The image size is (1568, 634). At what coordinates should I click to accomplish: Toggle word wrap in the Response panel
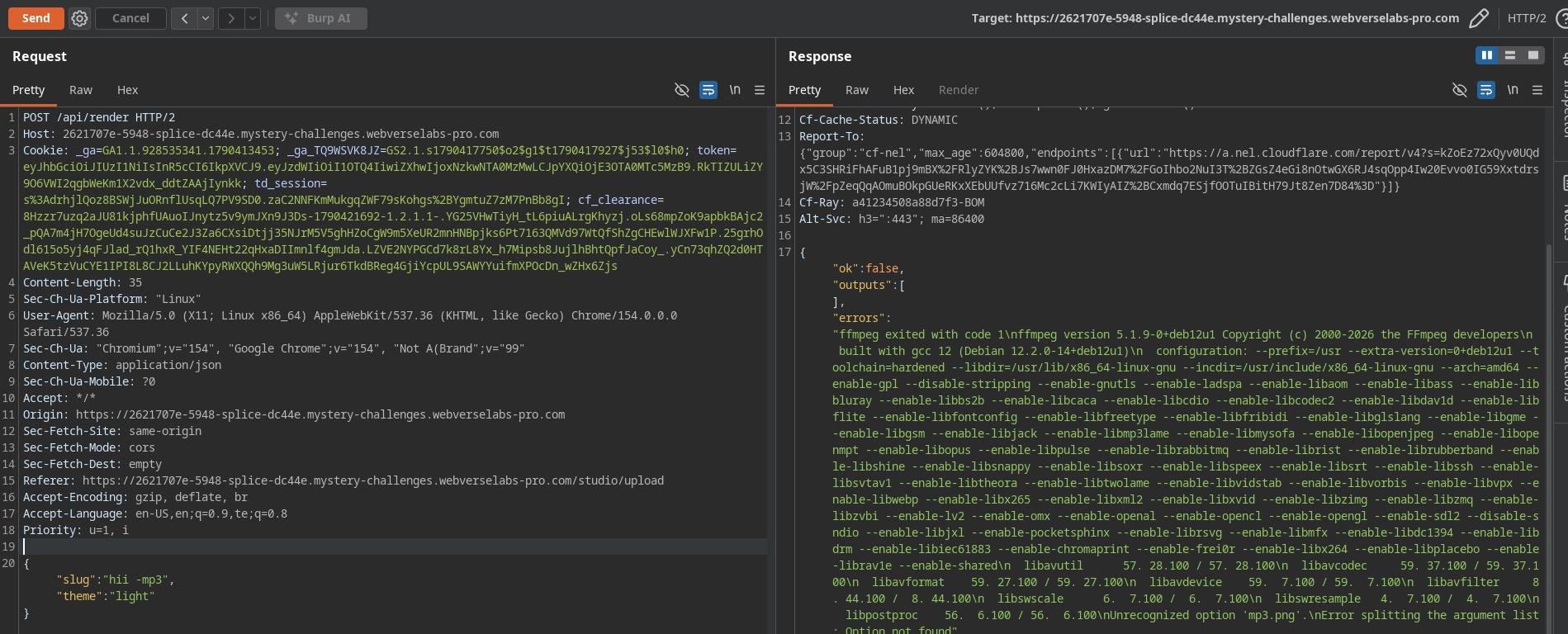click(x=1486, y=90)
